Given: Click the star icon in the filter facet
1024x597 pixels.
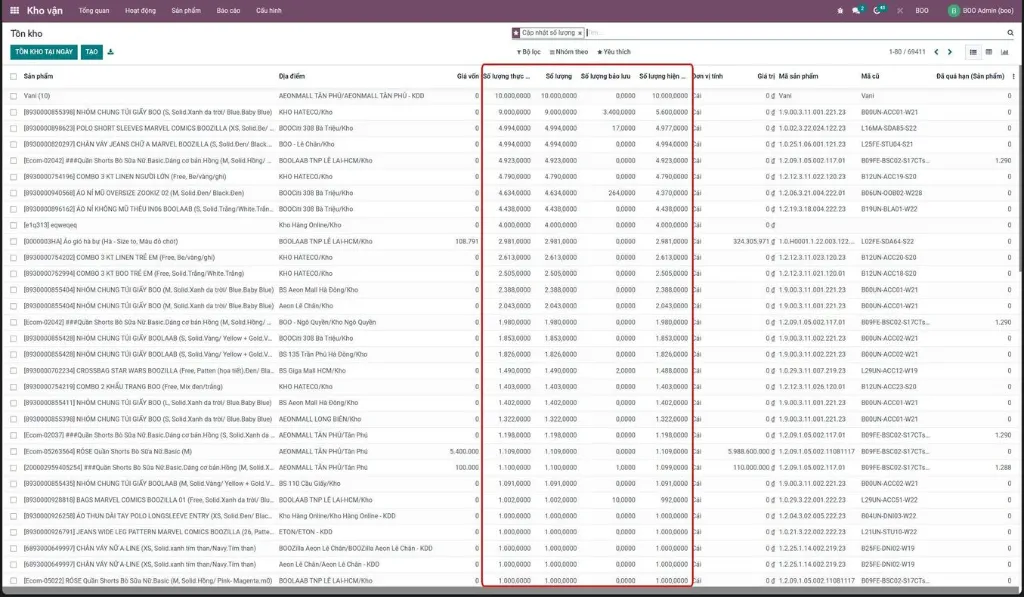Looking at the screenshot, I should pos(516,33).
